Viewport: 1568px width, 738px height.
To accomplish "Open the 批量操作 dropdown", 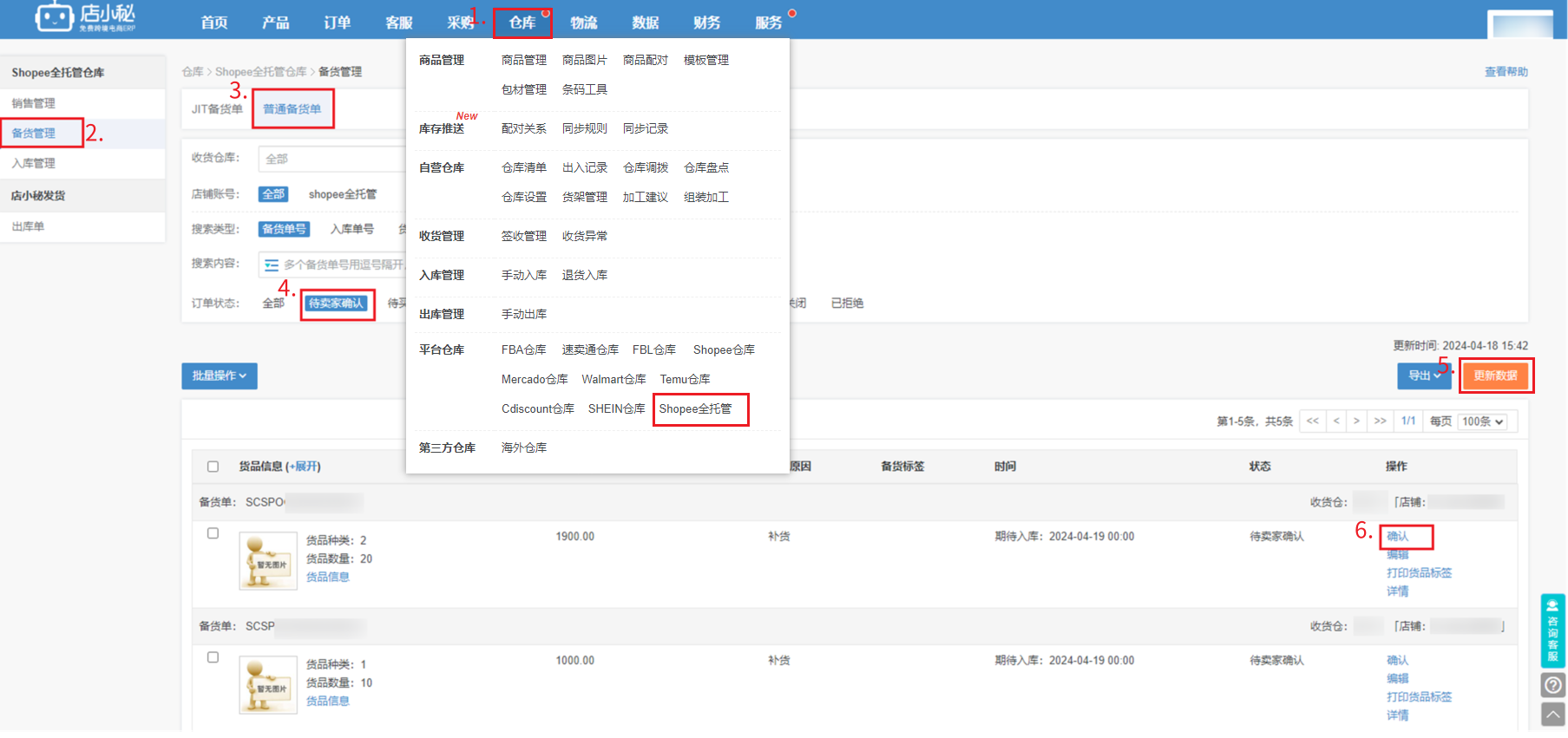I will click(x=220, y=376).
